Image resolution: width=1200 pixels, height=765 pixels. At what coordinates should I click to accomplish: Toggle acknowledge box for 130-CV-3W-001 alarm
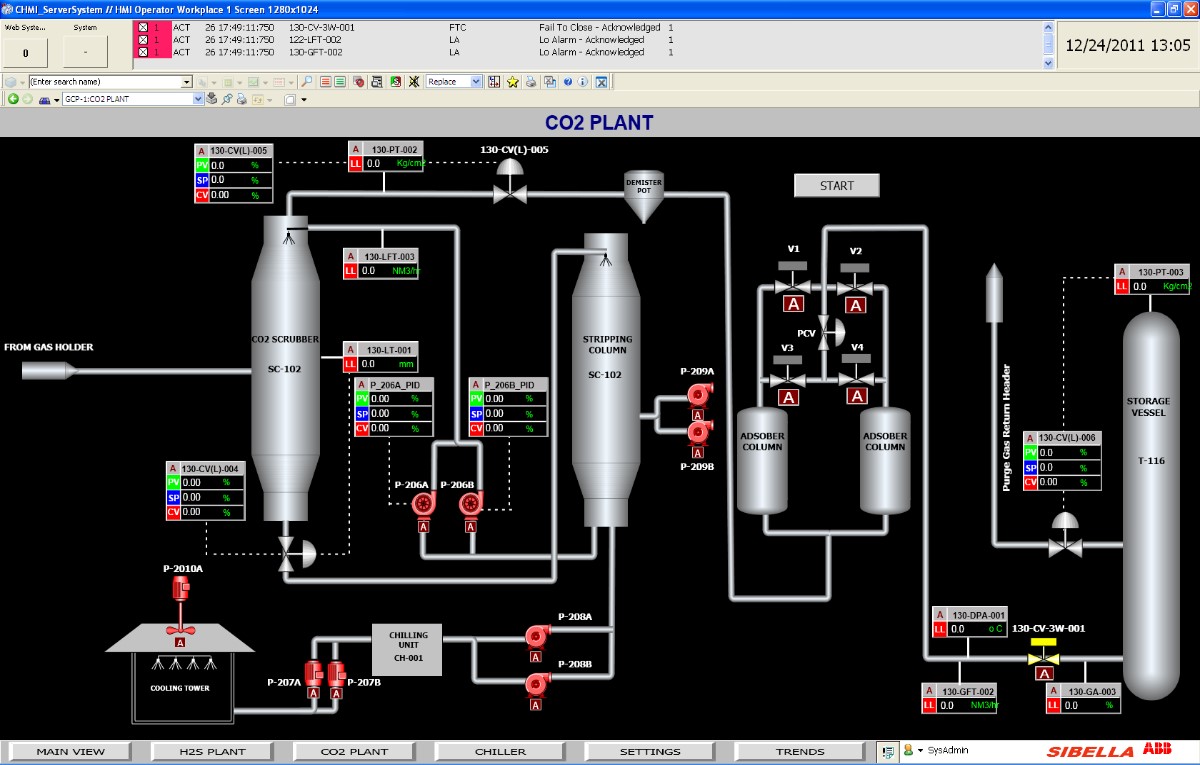[x=142, y=28]
